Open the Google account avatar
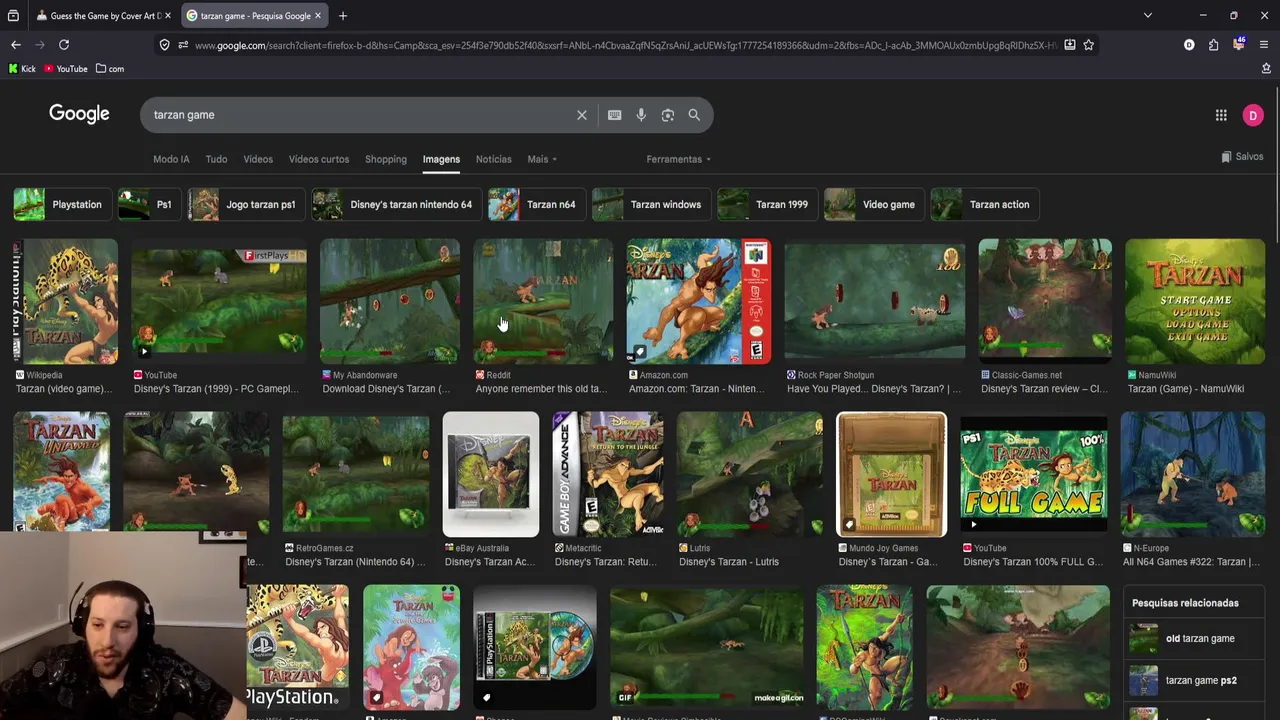Image resolution: width=1280 pixels, height=720 pixels. pyautogui.click(x=1253, y=115)
